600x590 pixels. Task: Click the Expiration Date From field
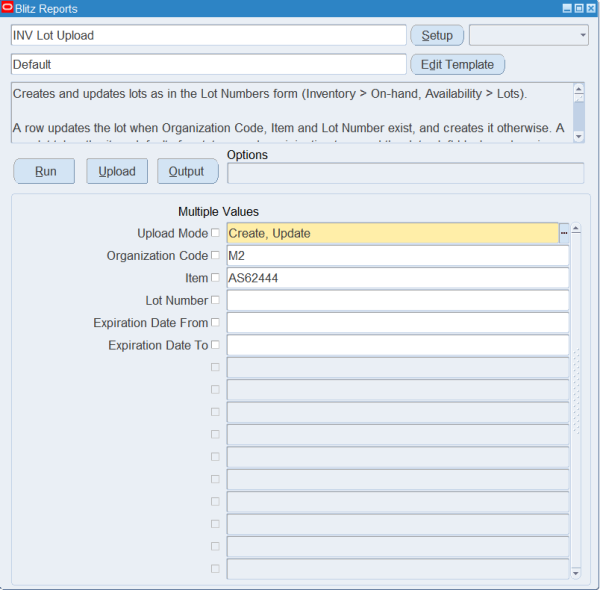398,323
